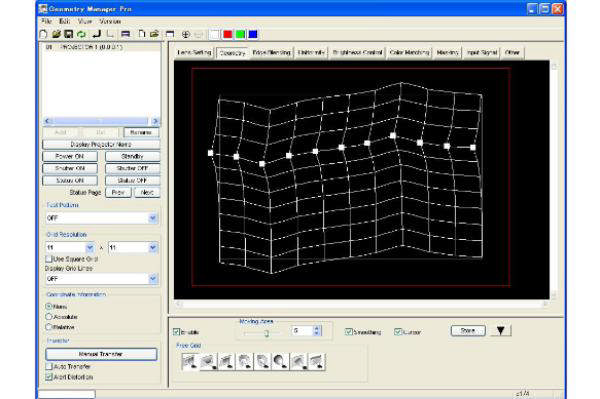The width and height of the screenshot is (600, 399).
Task: Switch to the Brightness Control tab
Action: coord(357,52)
